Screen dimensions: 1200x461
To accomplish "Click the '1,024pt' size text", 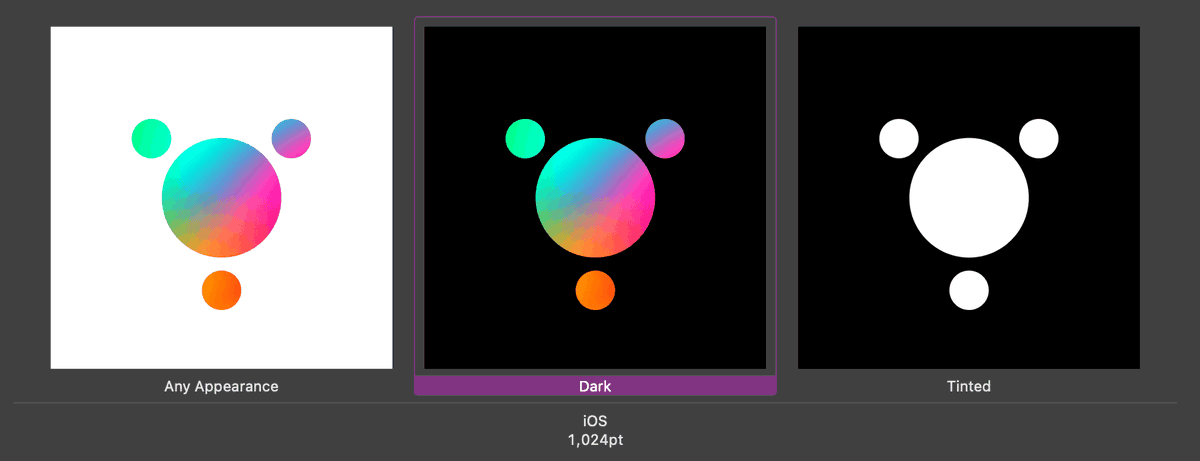I will click(595, 439).
